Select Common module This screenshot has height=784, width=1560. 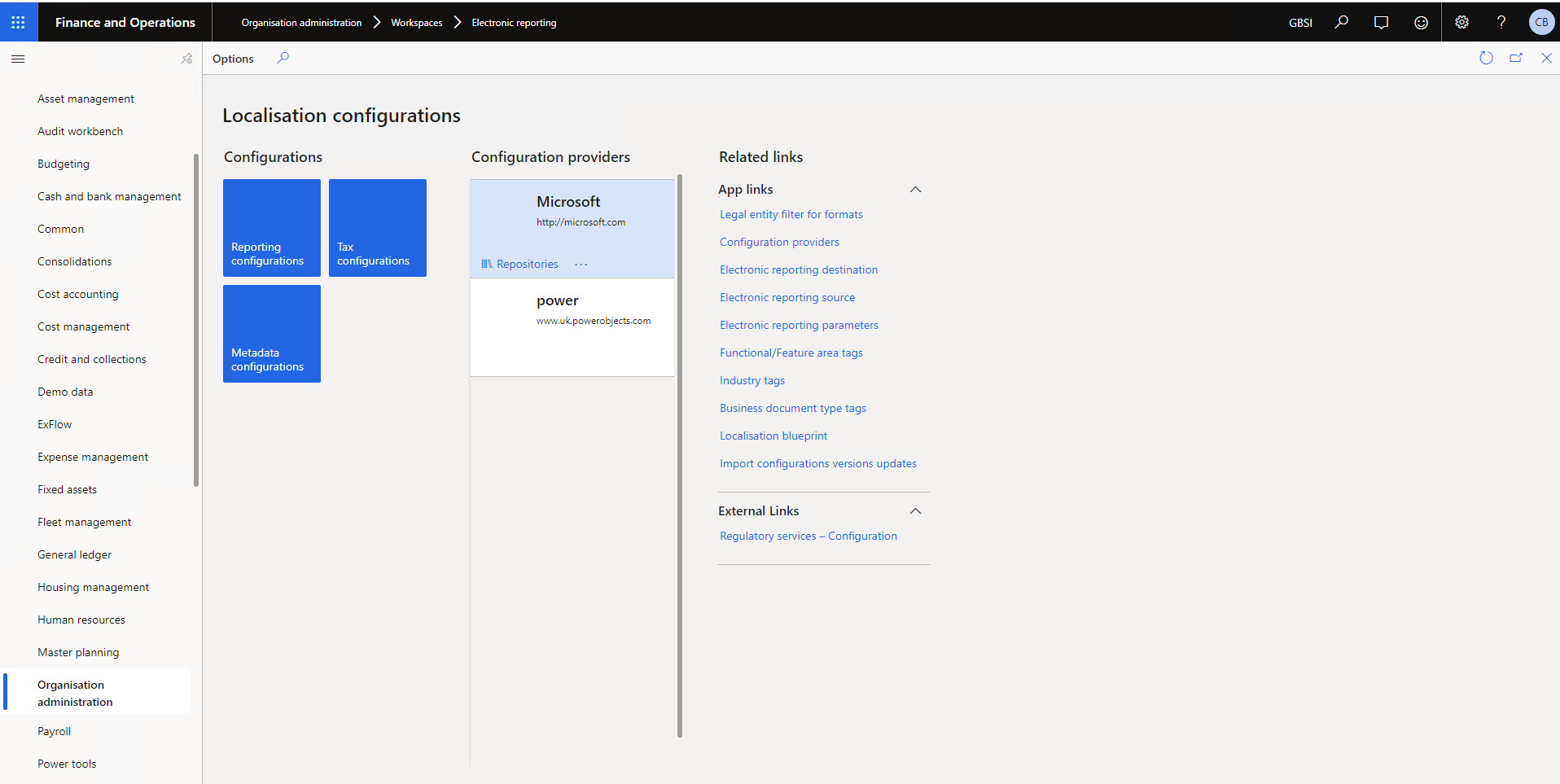click(x=60, y=229)
